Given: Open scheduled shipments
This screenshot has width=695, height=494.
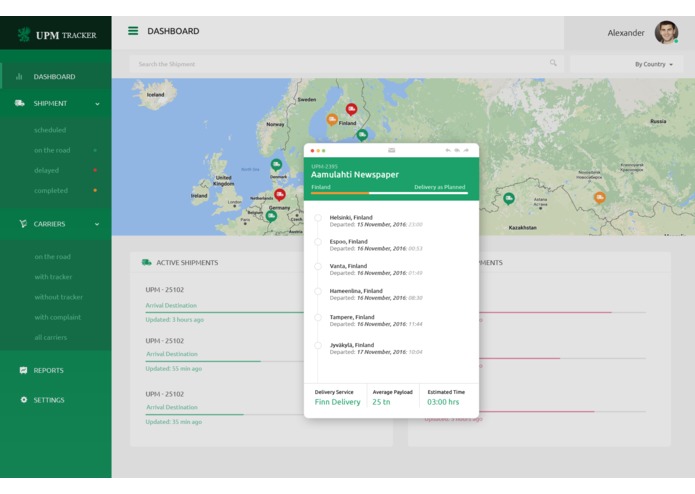Looking at the screenshot, I should [50, 130].
